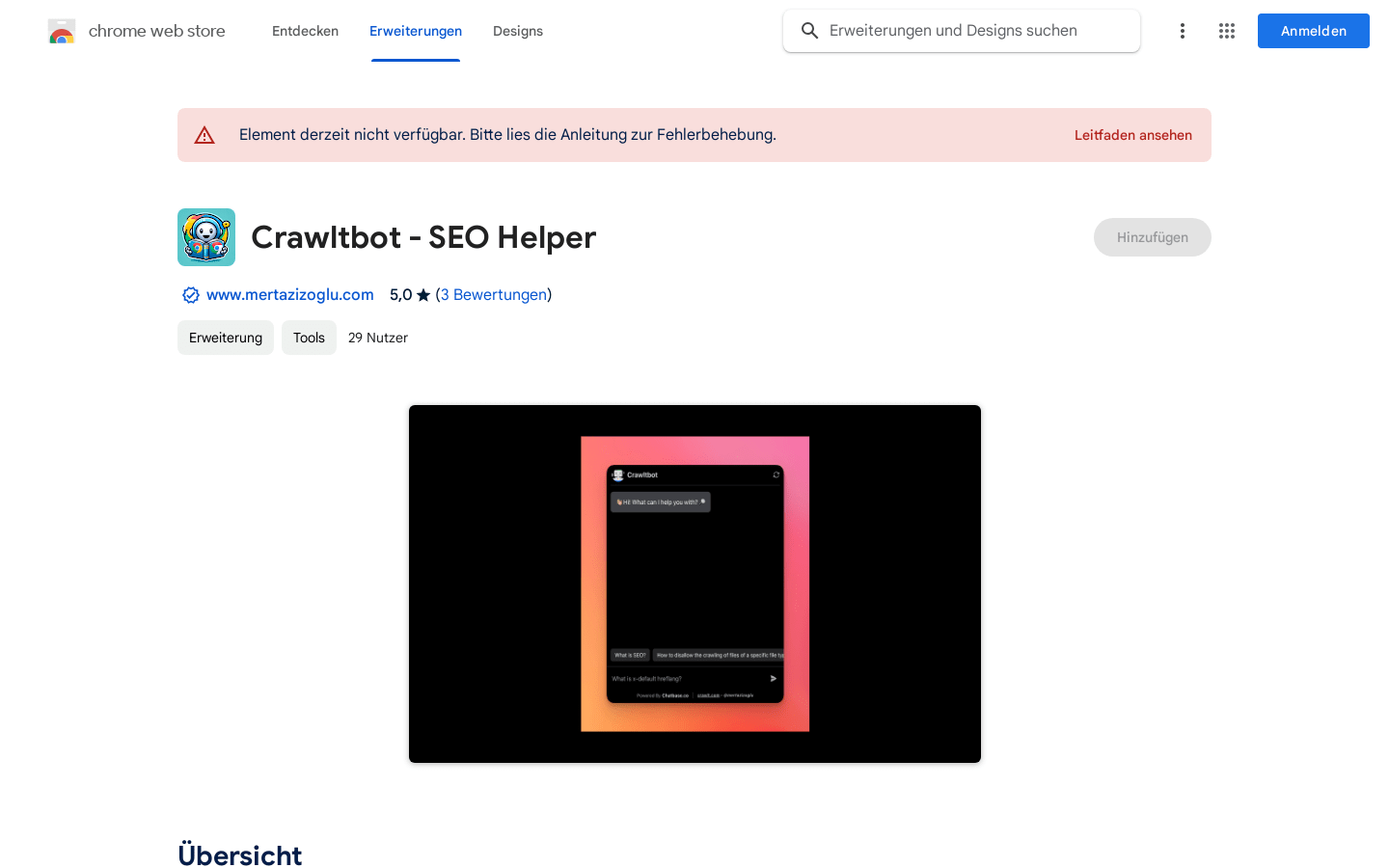Click the red warning triangle icon
The image size is (1389, 868).
pos(204,135)
